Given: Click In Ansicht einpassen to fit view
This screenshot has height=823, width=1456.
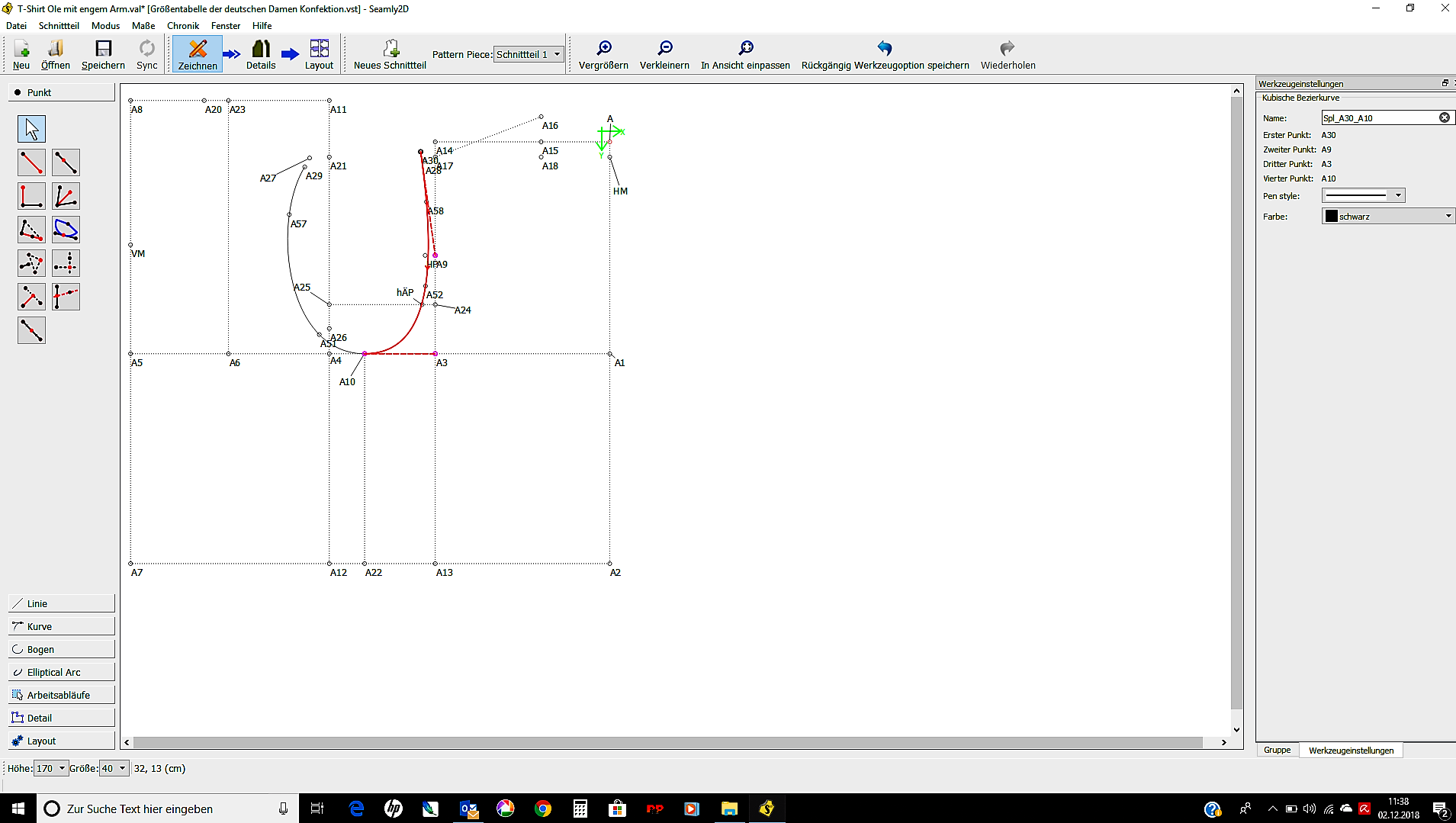Looking at the screenshot, I should (745, 55).
